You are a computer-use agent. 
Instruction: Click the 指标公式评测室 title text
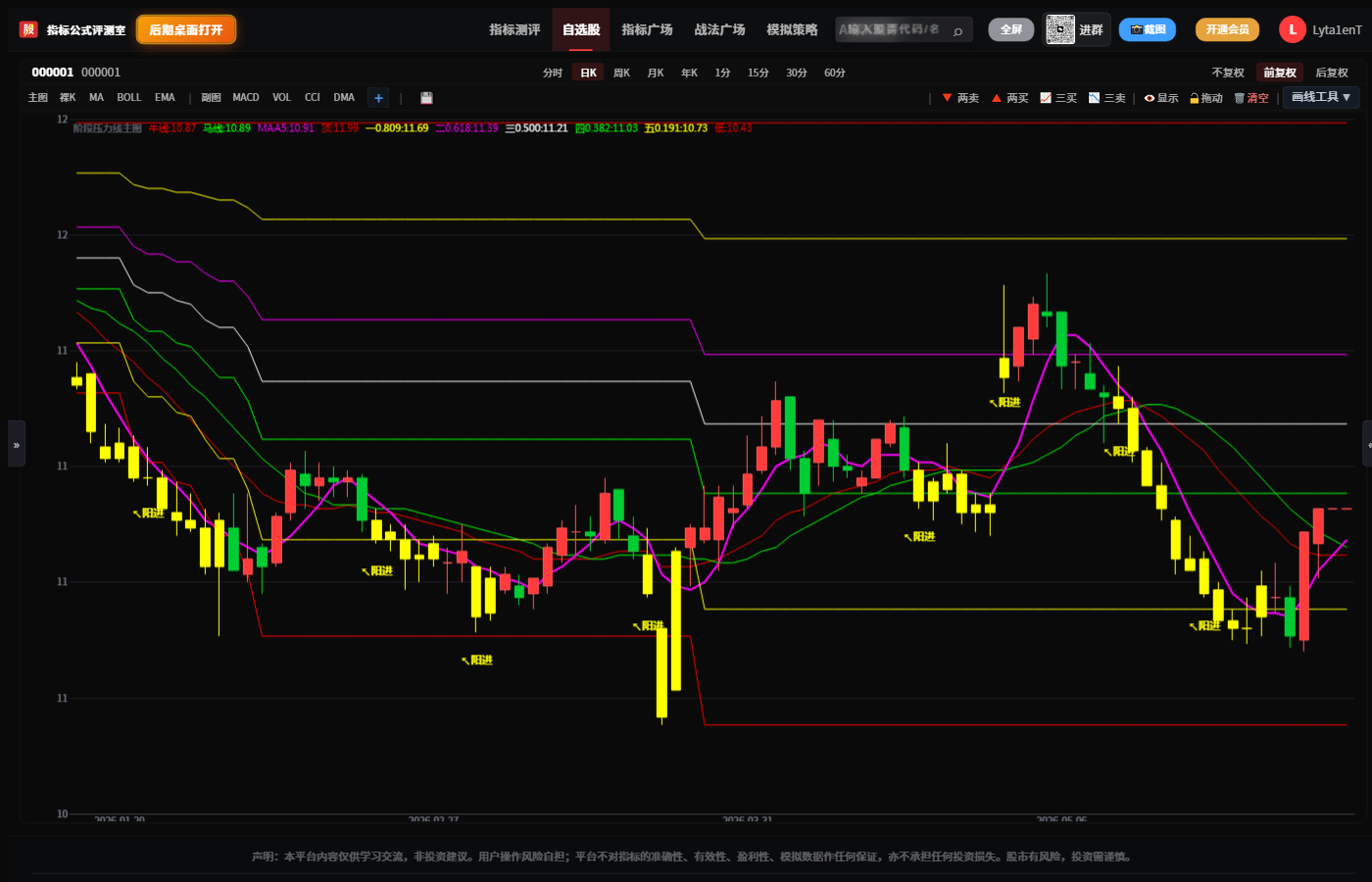click(x=86, y=30)
